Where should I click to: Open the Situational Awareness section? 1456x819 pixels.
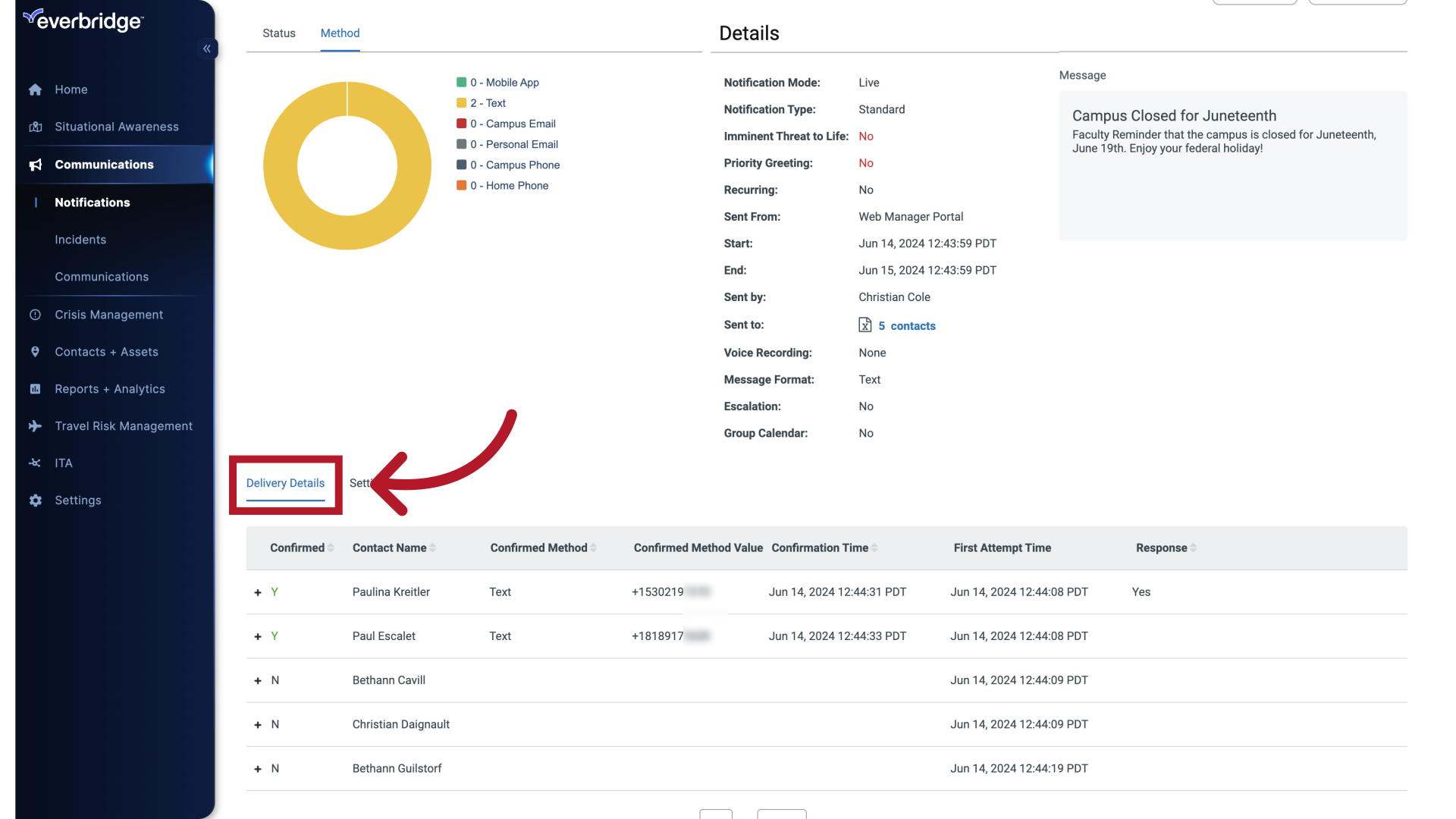(x=116, y=127)
